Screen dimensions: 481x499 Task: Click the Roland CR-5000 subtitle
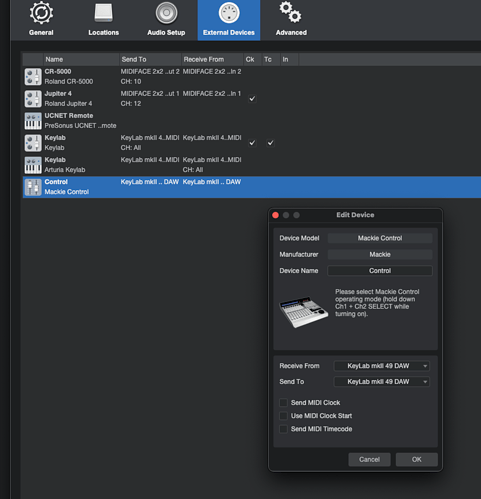pyautogui.click(x=69, y=82)
